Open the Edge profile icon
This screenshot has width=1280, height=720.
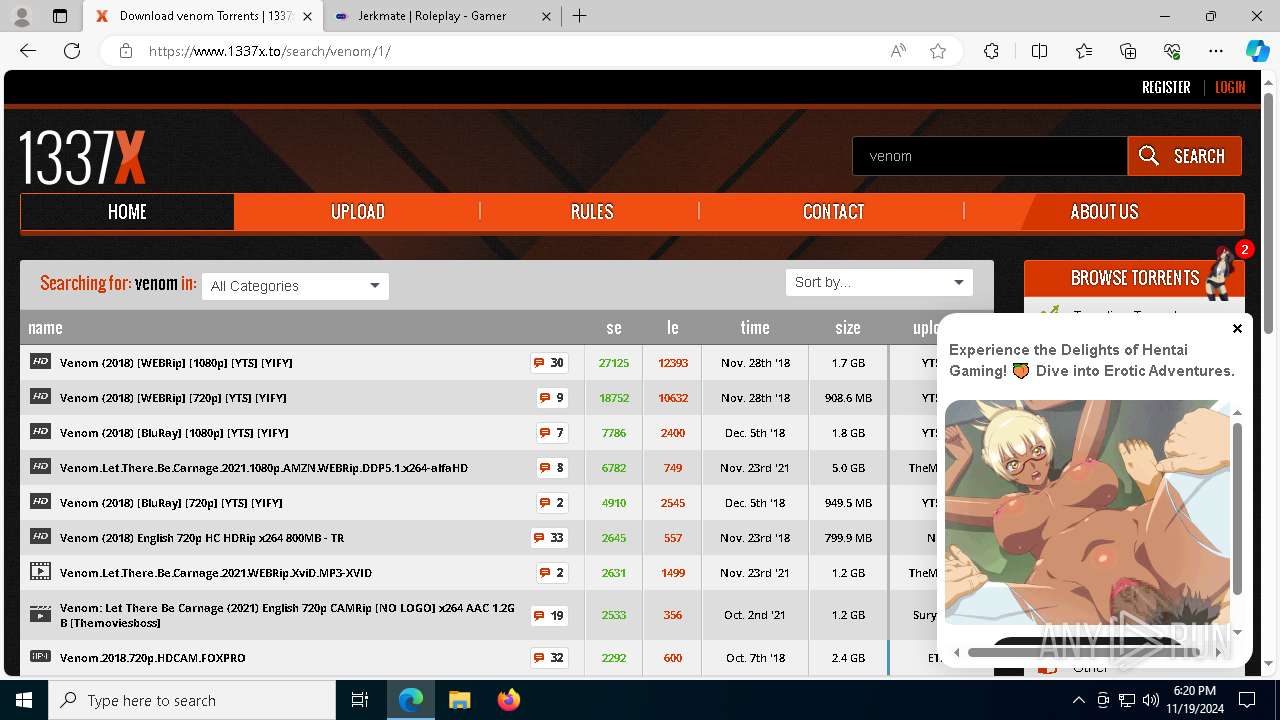[22, 16]
